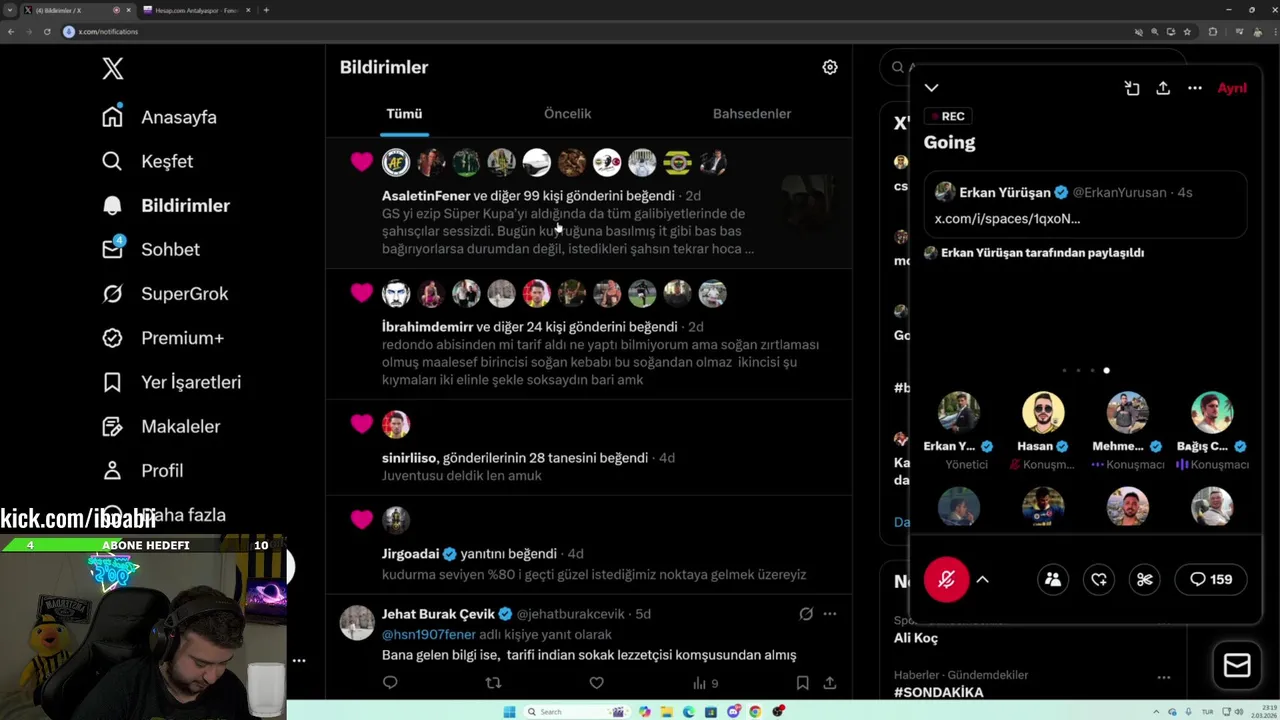Viewport: 1280px width, 720px height.
Task: Click the Space pop-out dock icon
Action: [x=1132, y=88]
